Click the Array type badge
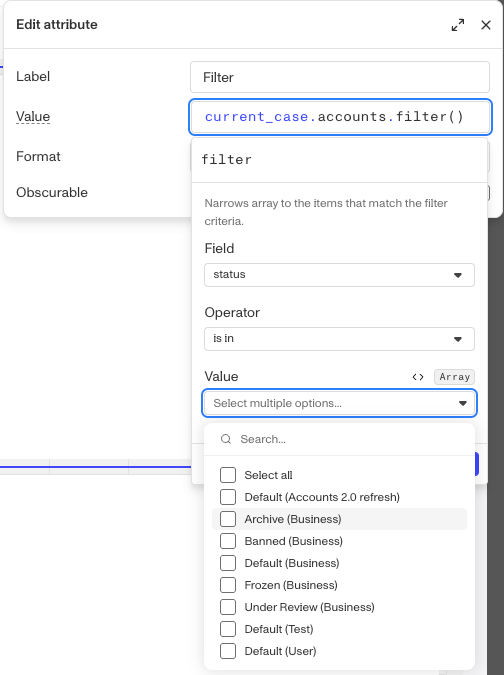Screen dimensions: 504x675 point(454,377)
